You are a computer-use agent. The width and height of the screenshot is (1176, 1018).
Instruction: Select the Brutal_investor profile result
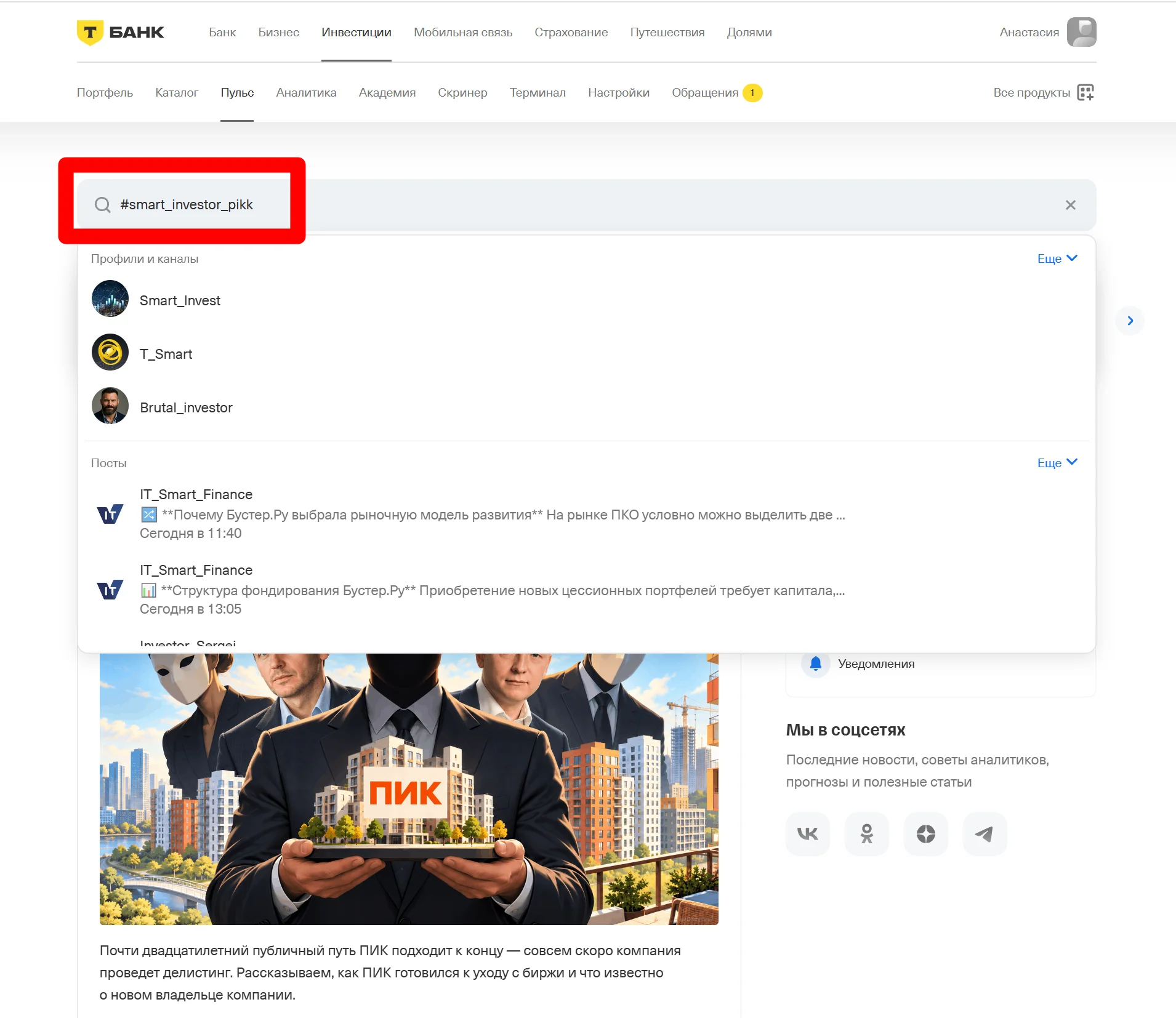pyautogui.click(x=186, y=407)
